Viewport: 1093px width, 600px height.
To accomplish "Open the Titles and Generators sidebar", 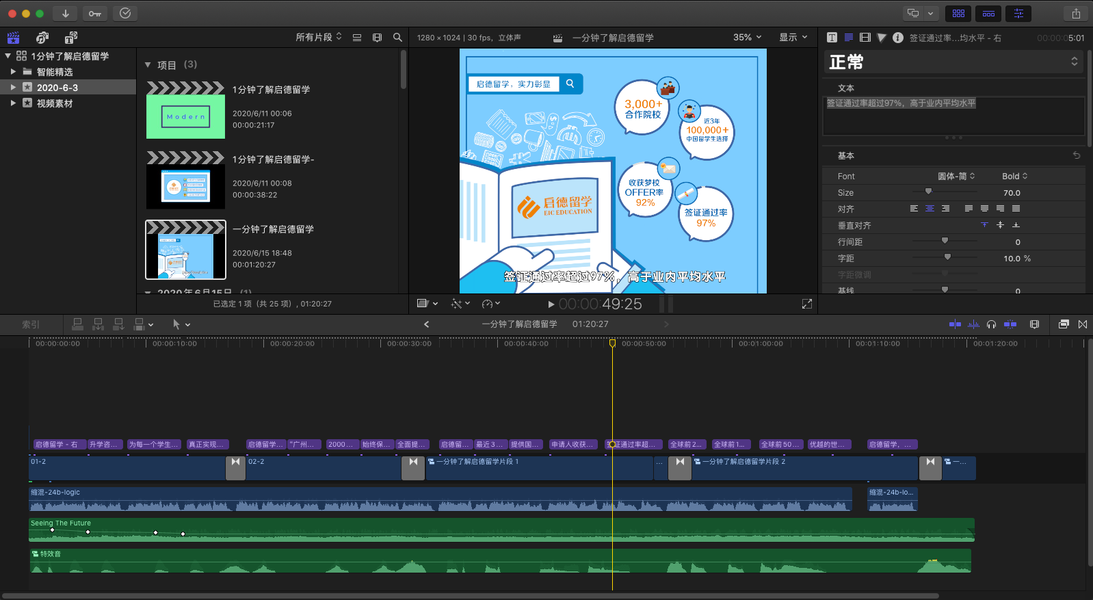I will click(71, 38).
